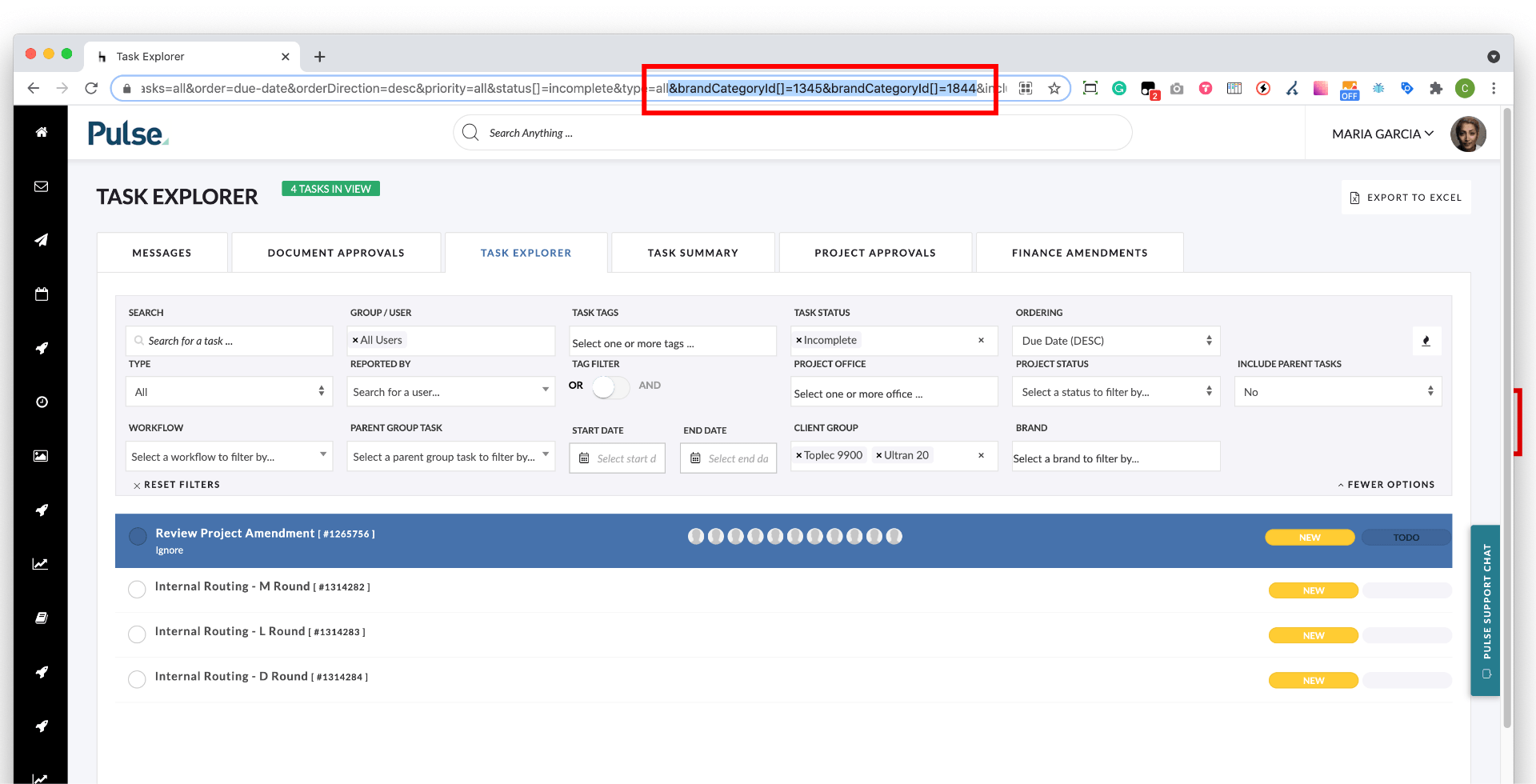
Task: Tick the circle for Internal Routing - D Round
Action: coord(137,679)
